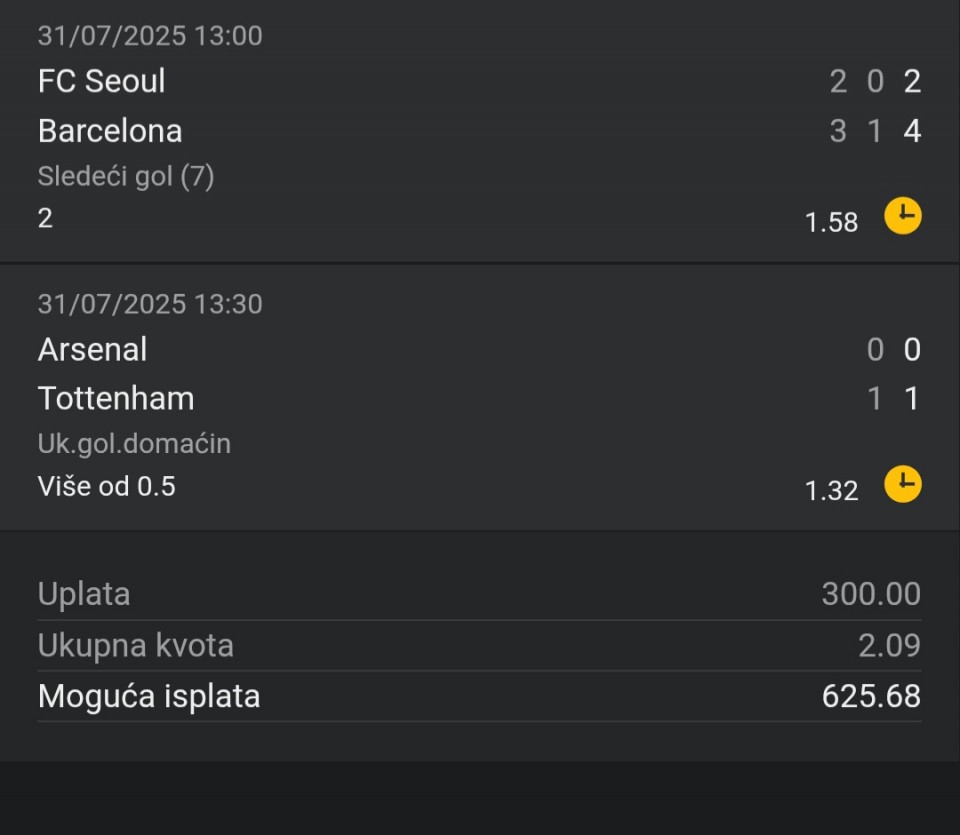Click the 31/07/2025 13:00 match date
960x835 pixels.
pyautogui.click(x=150, y=36)
